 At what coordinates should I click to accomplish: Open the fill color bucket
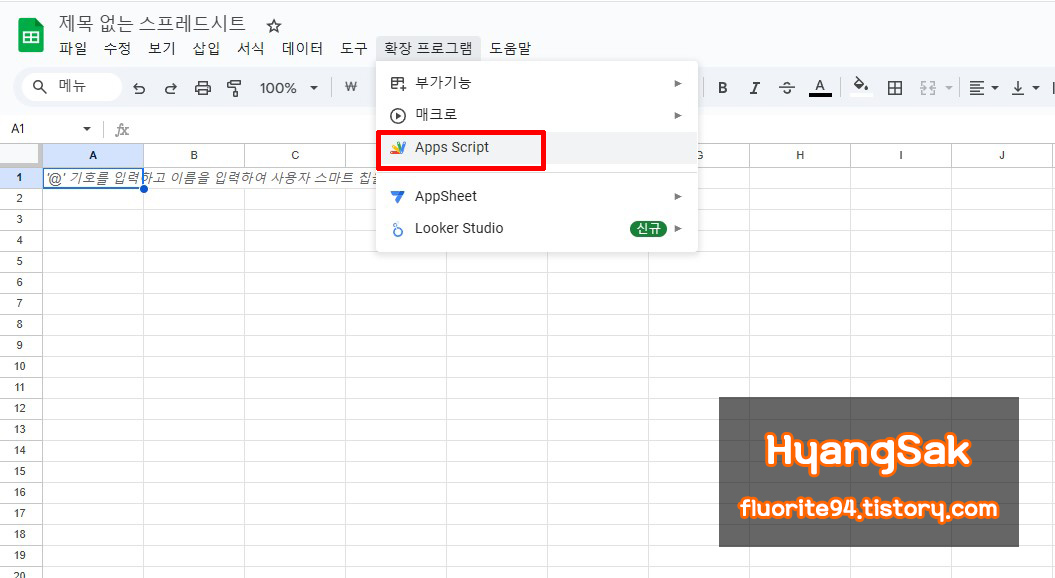point(861,86)
